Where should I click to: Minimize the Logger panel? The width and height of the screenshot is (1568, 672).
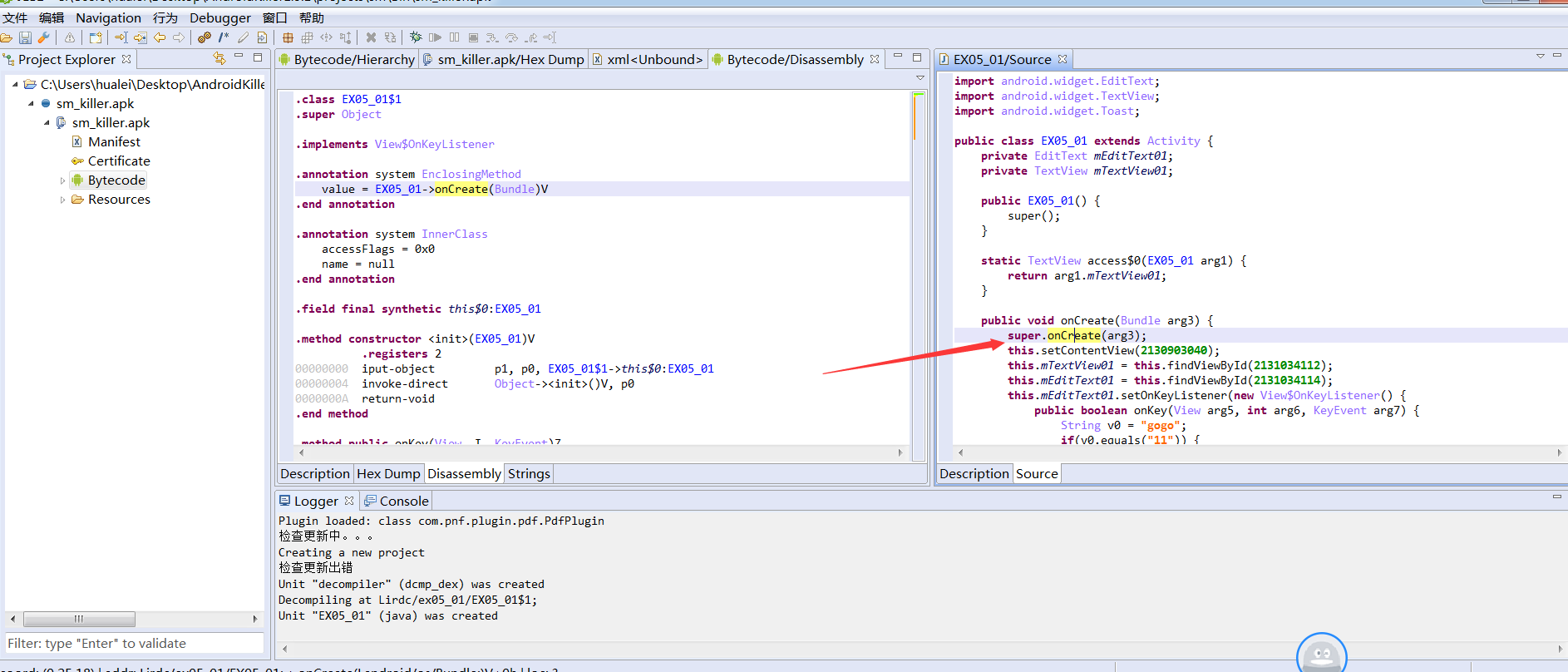coord(1556,497)
